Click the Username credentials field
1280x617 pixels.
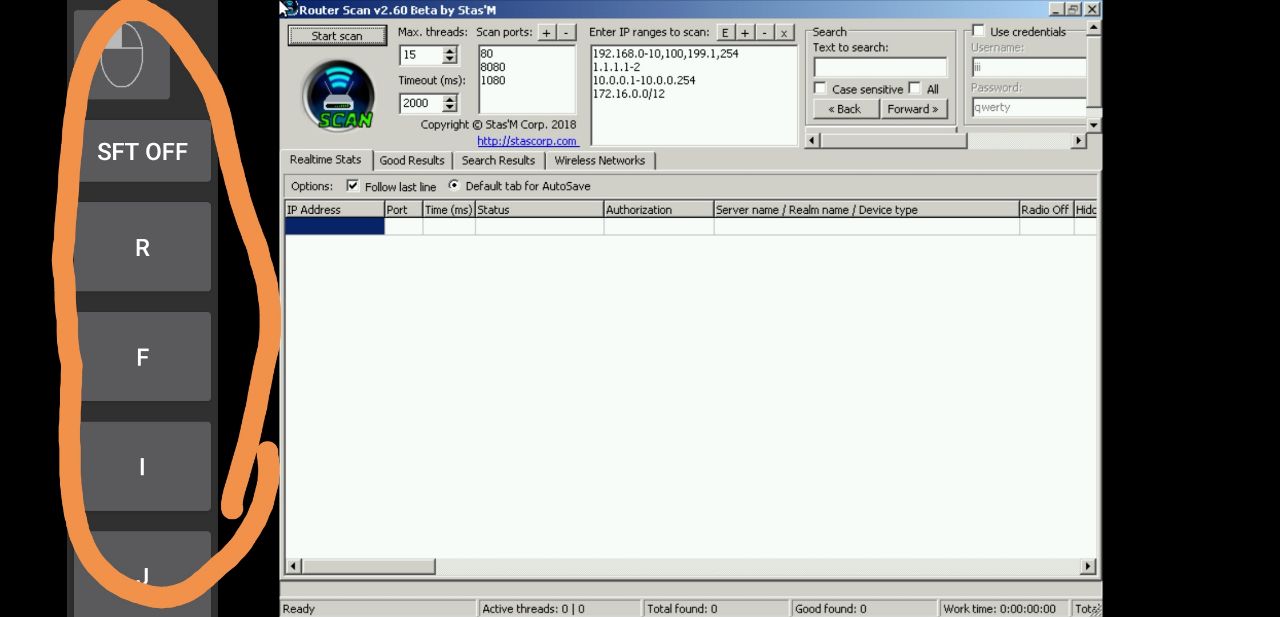[1029, 67]
